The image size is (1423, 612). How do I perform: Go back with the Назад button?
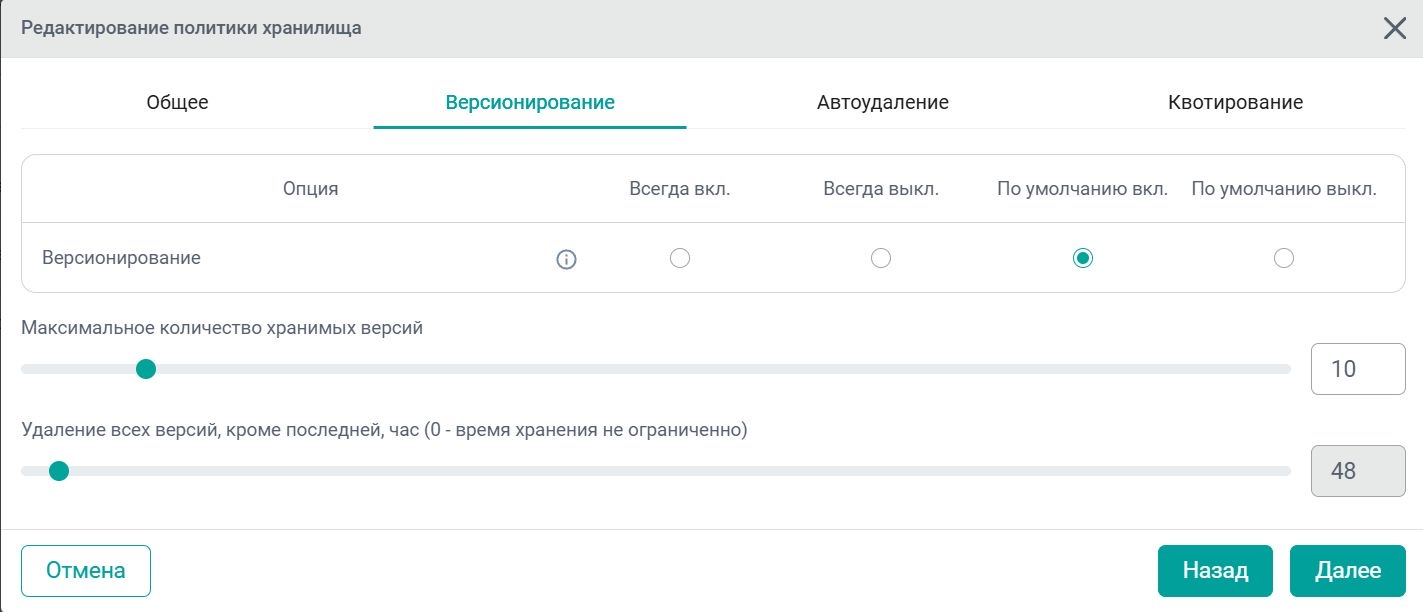pos(1215,570)
